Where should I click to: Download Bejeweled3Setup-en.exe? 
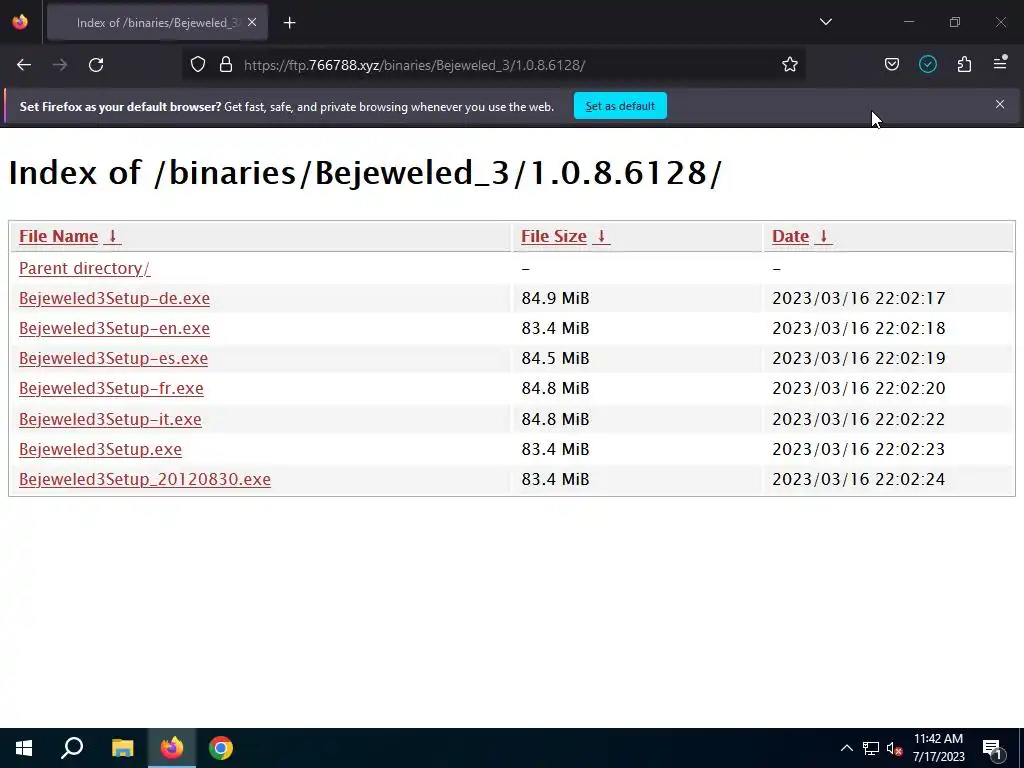[x=114, y=328]
